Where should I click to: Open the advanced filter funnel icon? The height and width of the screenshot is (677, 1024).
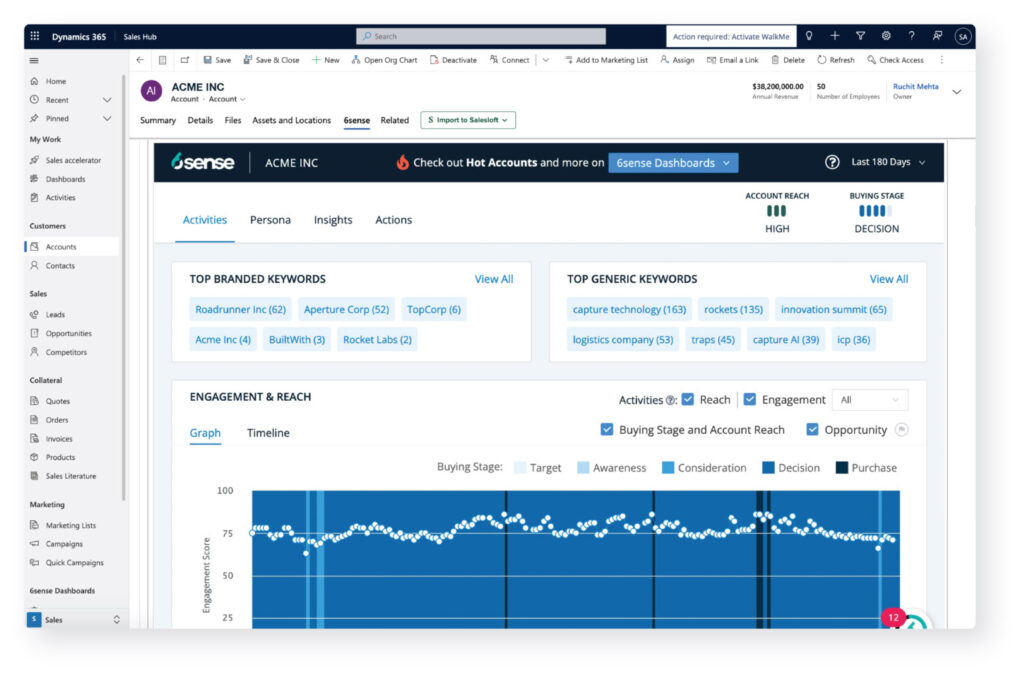click(x=860, y=36)
